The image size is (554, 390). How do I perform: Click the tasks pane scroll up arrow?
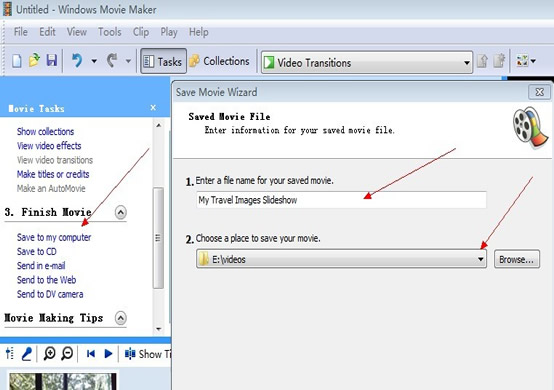(x=159, y=125)
